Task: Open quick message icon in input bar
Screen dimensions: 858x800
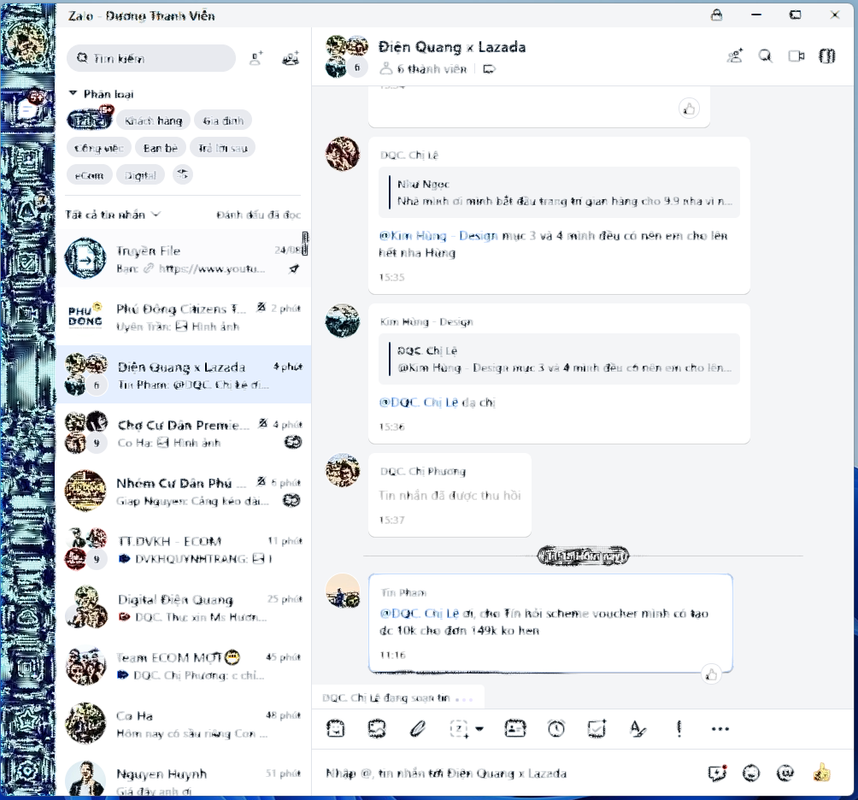Action: (717, 773)
